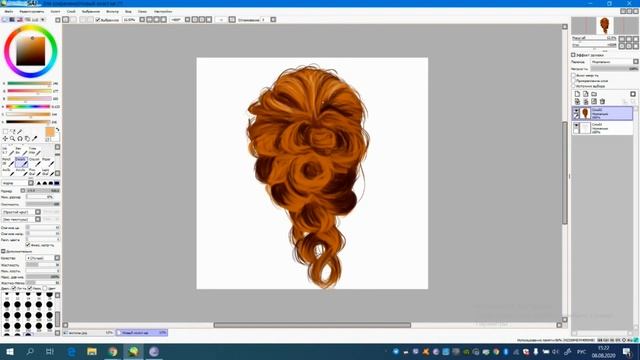Click the vertical canvas scrollbar
The height and width of the screenshot is (360, 640).
point(565,172)
